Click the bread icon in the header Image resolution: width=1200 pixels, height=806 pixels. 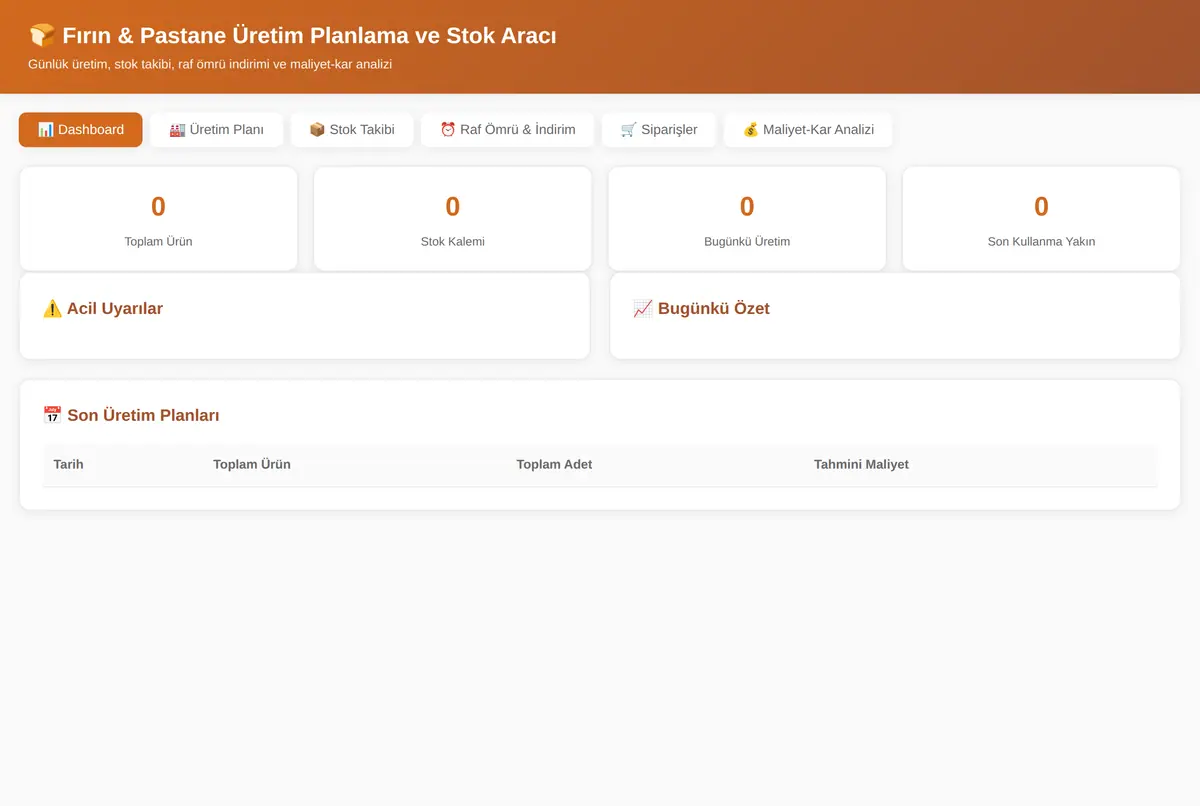42,36
